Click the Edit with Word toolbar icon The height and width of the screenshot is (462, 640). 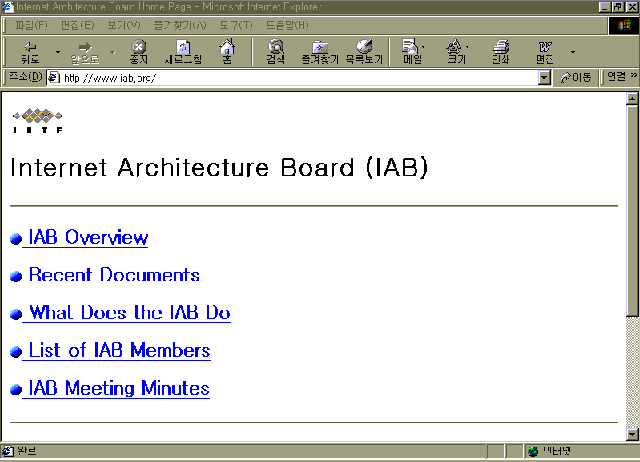coord(545,47)
